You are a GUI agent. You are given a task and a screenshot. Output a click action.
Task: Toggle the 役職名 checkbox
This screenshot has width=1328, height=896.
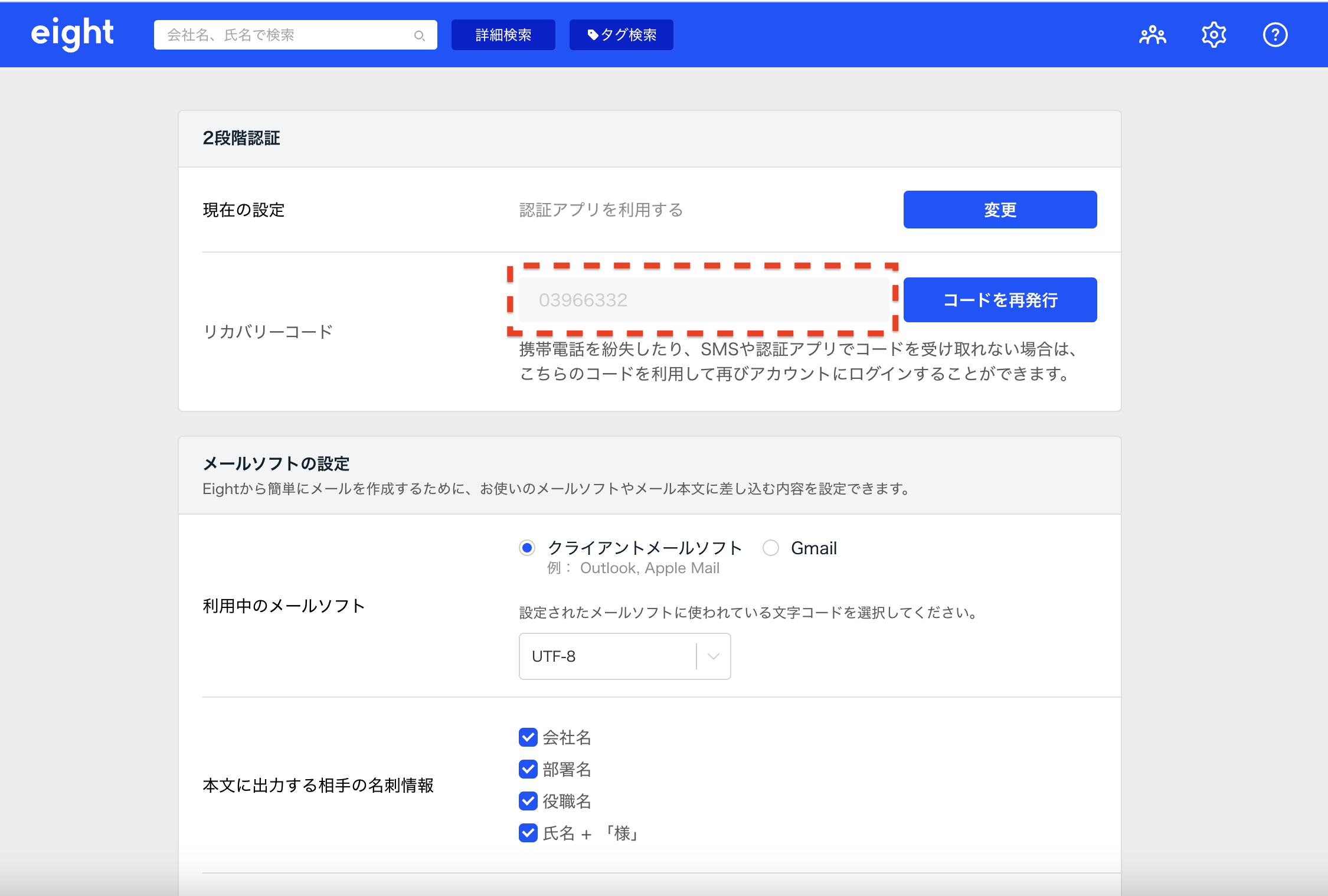528,801
